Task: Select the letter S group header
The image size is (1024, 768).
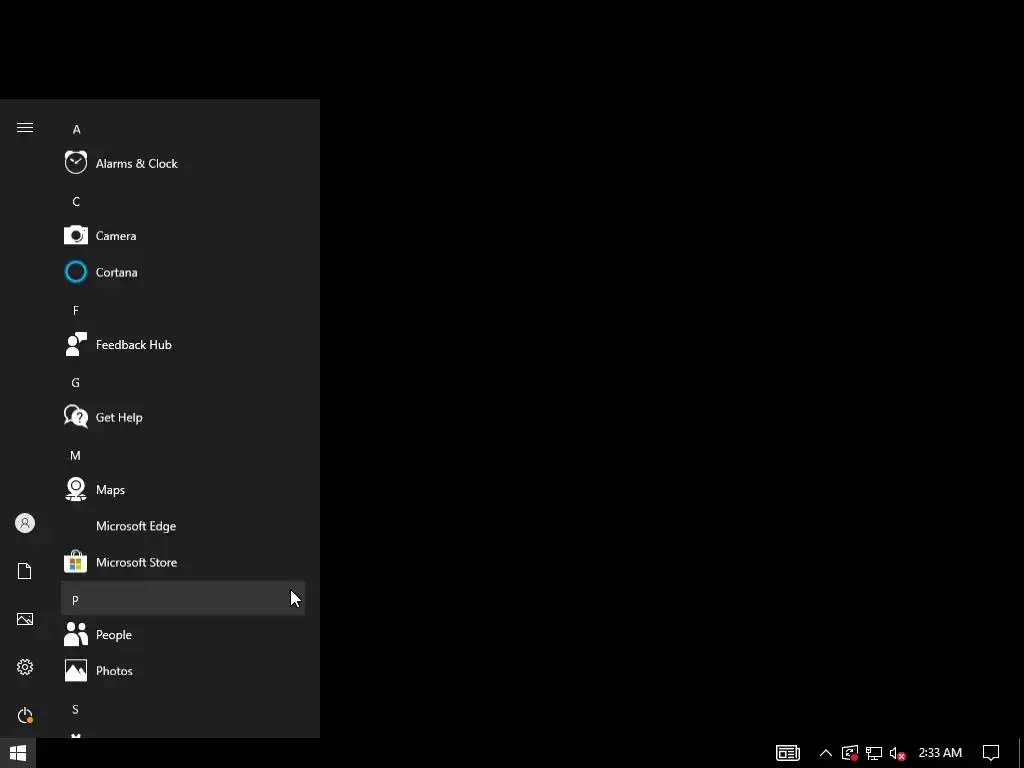Action: pos(183,709)
